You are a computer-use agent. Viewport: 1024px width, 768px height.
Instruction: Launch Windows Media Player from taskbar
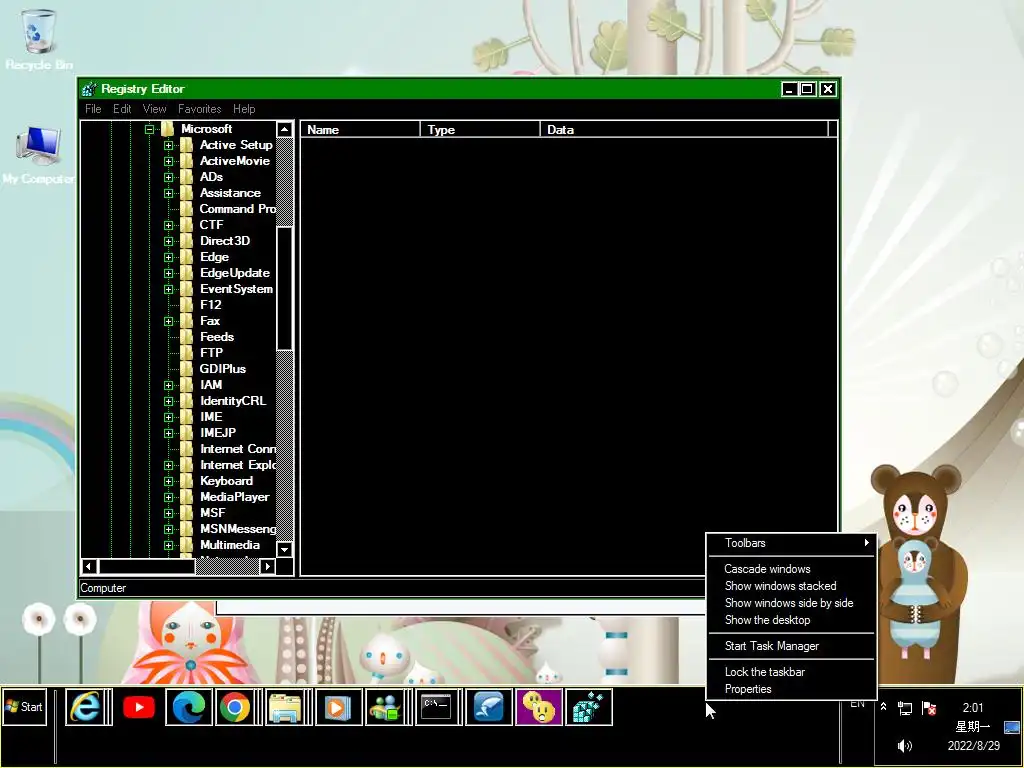(x=338, y=707)
